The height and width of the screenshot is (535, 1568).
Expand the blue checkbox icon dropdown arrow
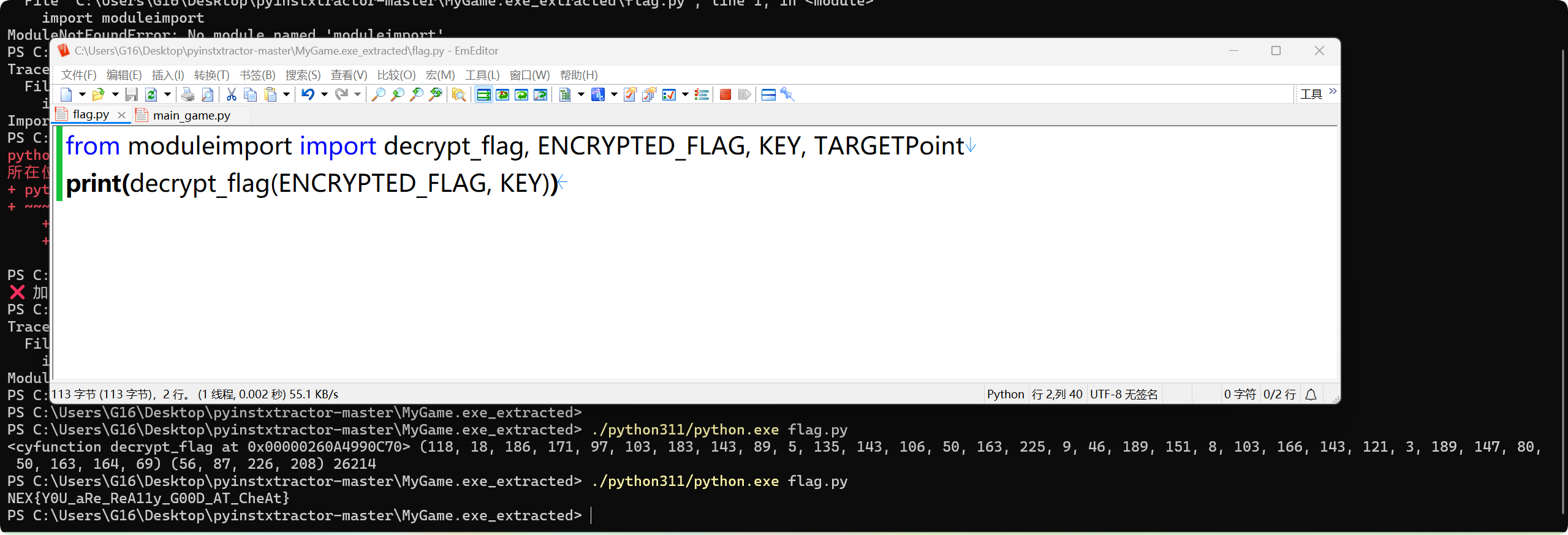(x=685, y=94)
